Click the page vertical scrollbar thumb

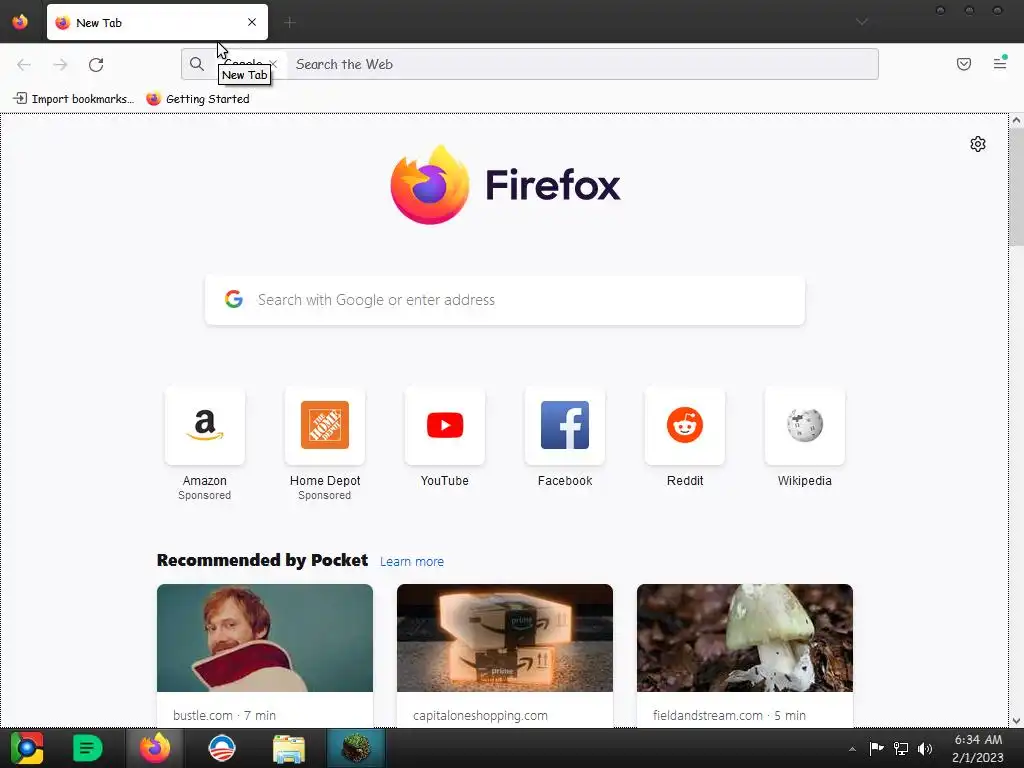1016,187
